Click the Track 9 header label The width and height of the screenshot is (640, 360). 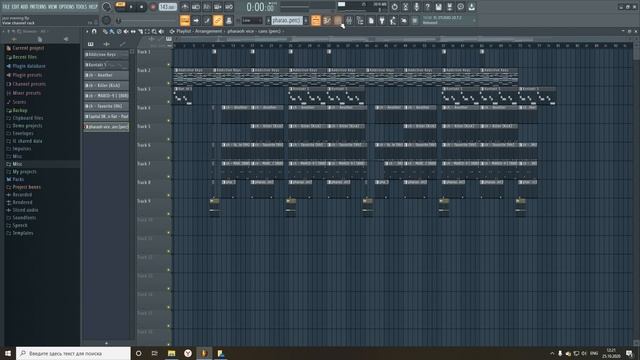(x=144, y=201)
